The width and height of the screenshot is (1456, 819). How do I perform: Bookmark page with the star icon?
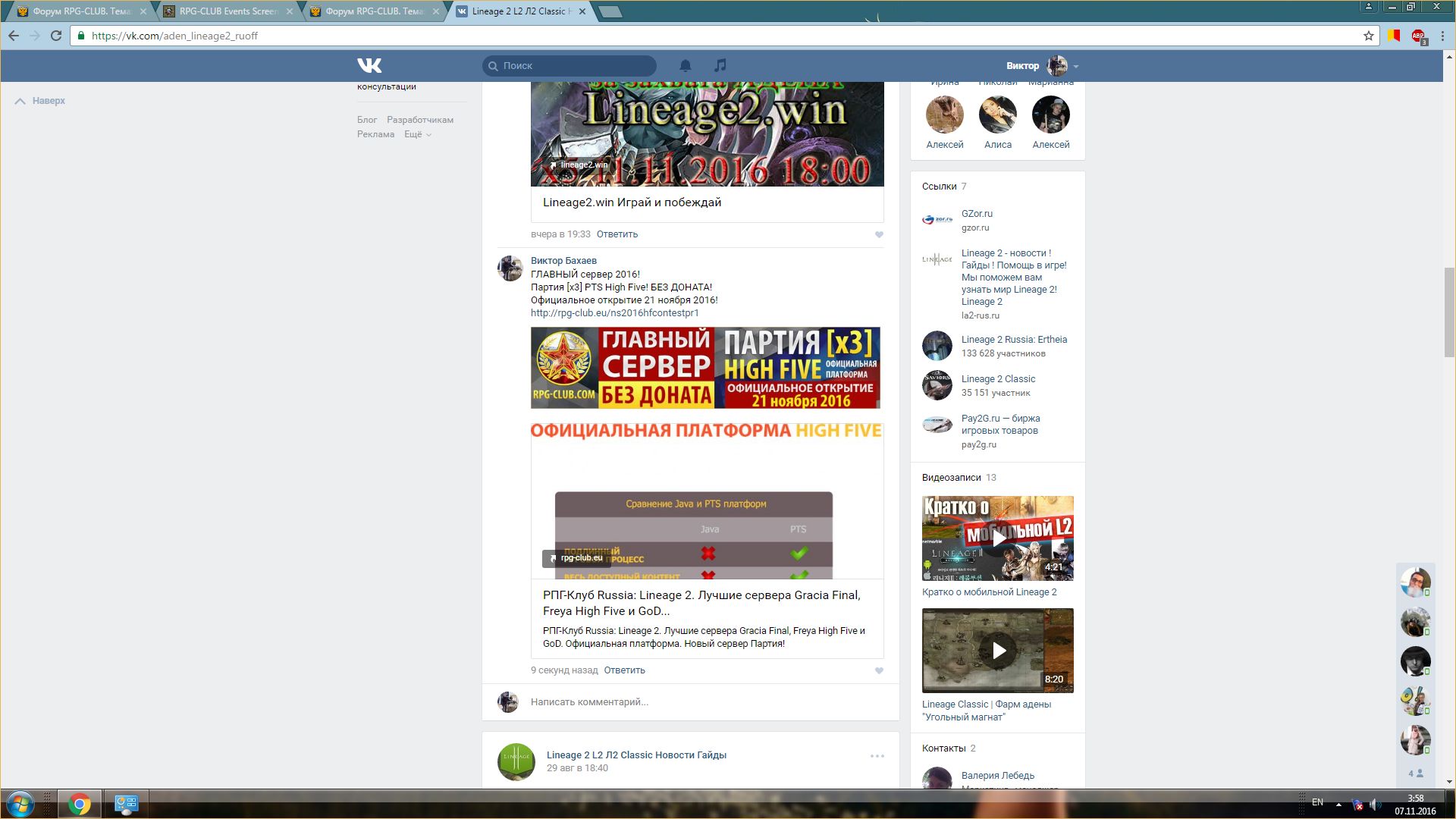coord(1369,36)
